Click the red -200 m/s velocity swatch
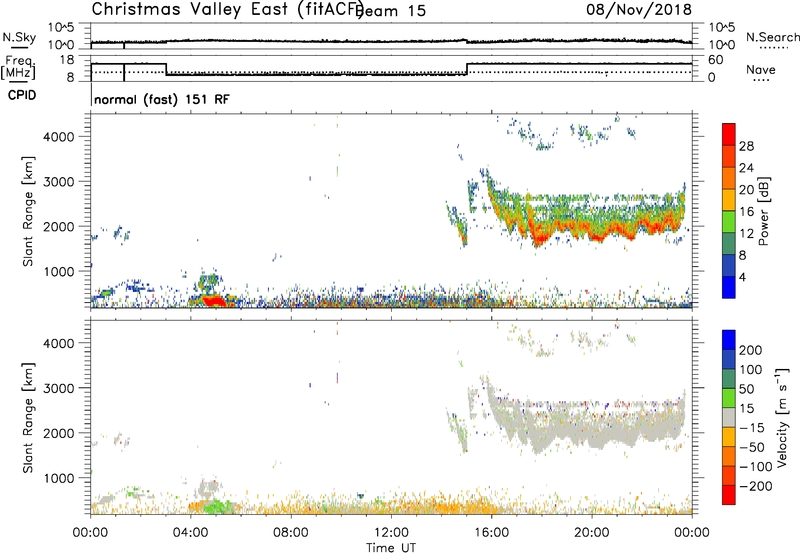800x554 pixels. [x=729, y=495]
